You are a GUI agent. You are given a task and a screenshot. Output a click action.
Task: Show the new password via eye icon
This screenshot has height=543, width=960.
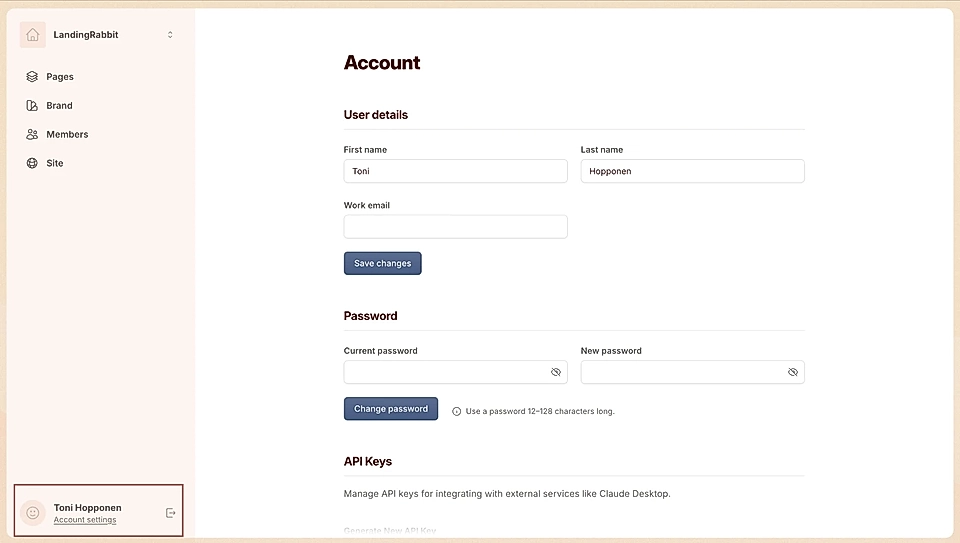tap(793, 372)
